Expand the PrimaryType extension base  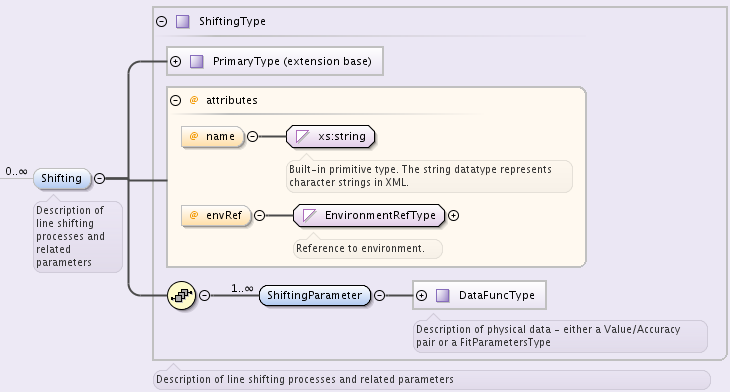pyautogui.click(x=176, y=61)
